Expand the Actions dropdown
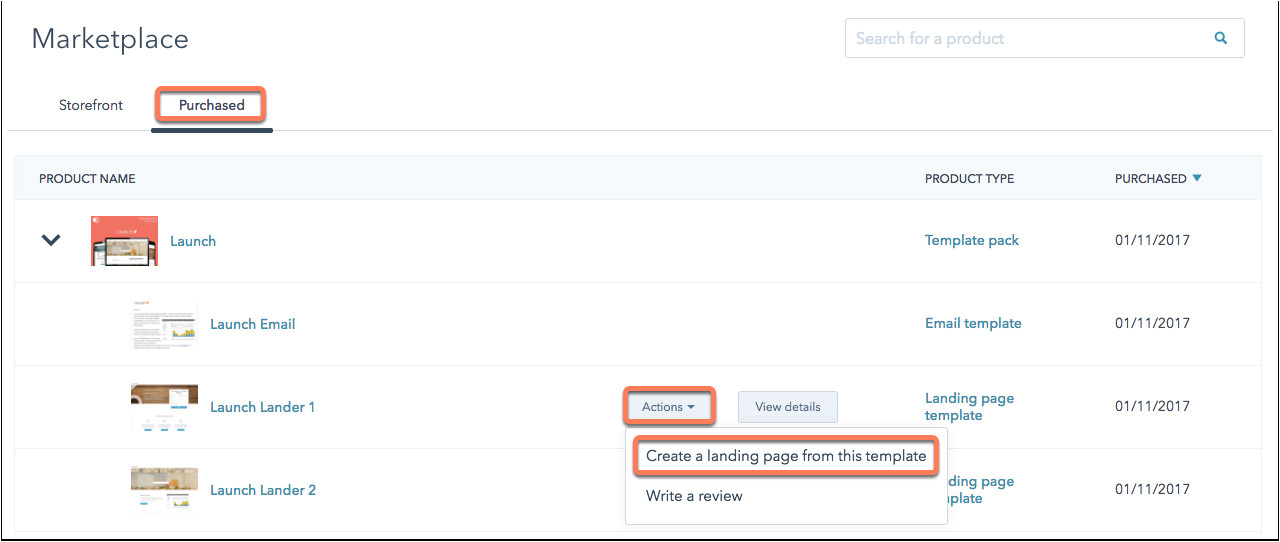The image size is (1280, 542). (x=668, y=407)
